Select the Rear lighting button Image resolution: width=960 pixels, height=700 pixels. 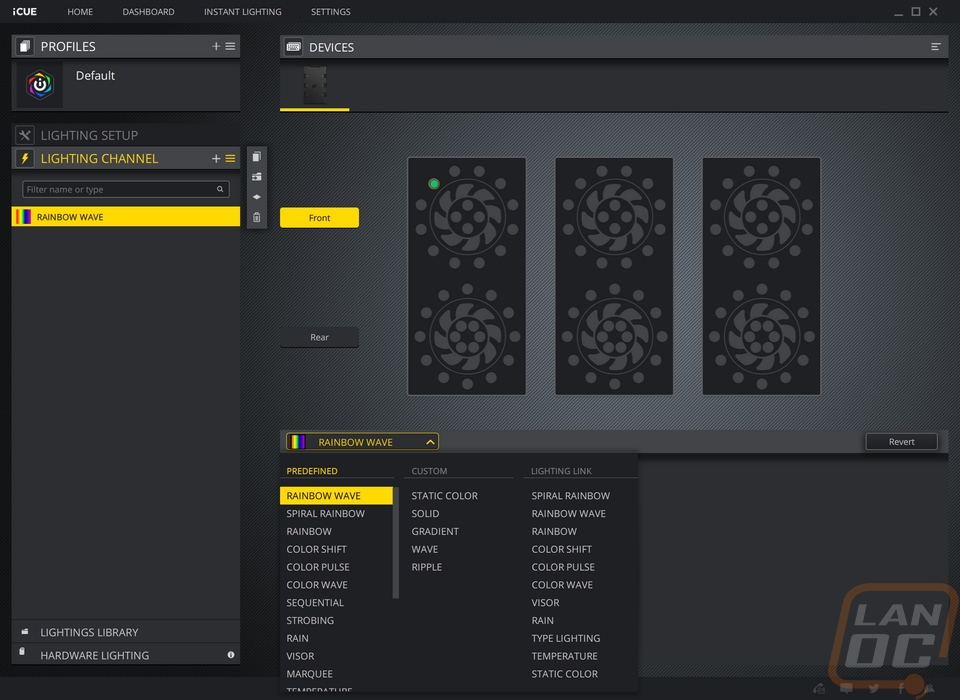[x=319, y=337]
